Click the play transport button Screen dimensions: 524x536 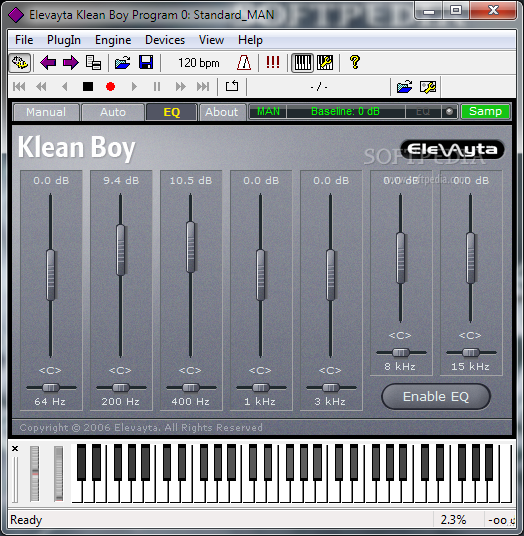pyautogui.click(x=134, y=87)
